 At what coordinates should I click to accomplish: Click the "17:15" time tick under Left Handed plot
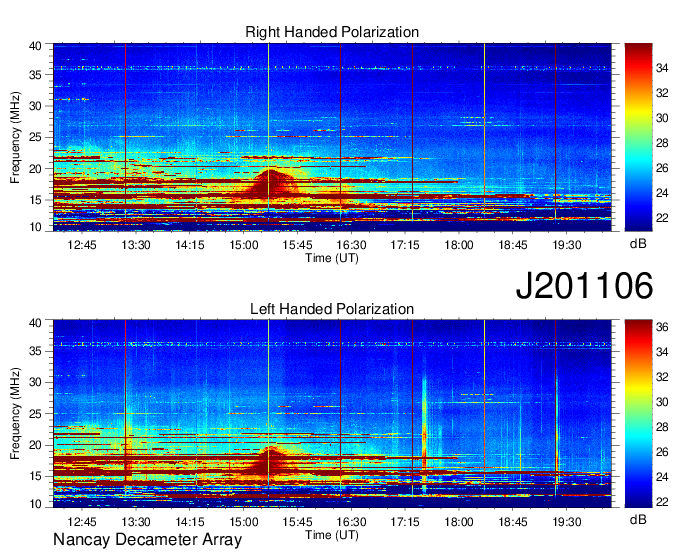[x=405, y=522]
